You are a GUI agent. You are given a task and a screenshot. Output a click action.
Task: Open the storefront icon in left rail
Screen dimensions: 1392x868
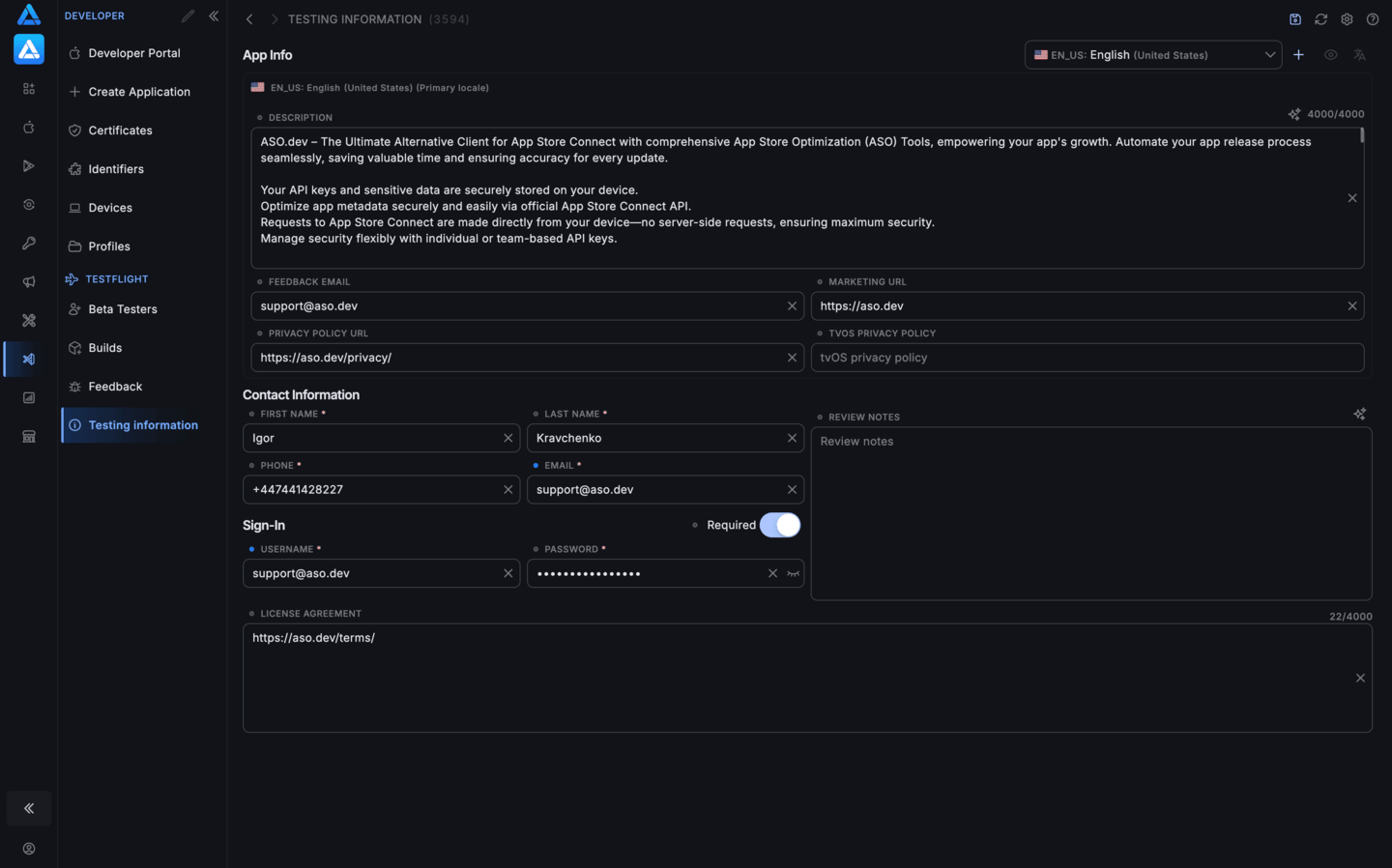(x=29, y=437)
